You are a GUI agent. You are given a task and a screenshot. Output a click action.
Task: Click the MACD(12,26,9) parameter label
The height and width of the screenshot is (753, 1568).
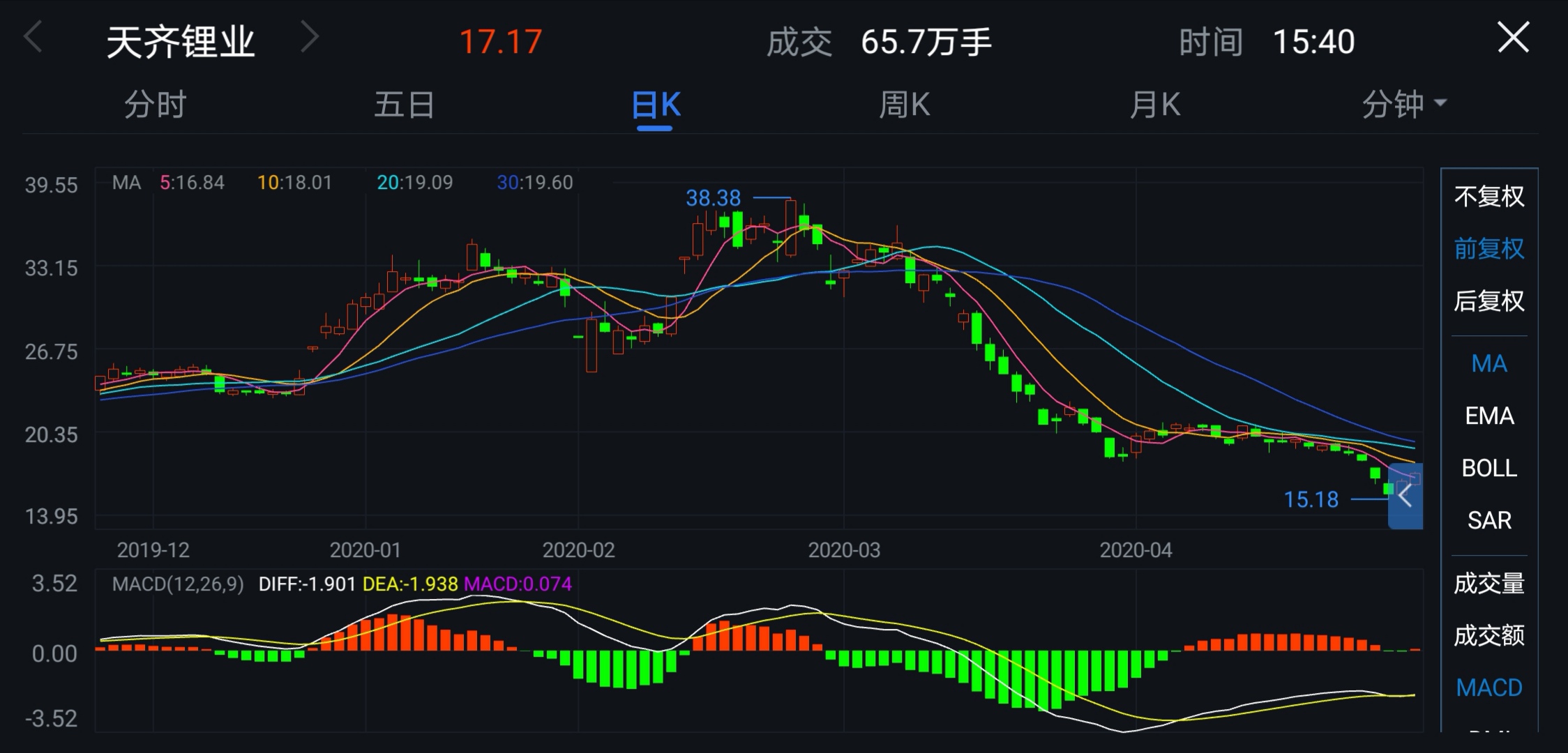click(x=178, y=584)
